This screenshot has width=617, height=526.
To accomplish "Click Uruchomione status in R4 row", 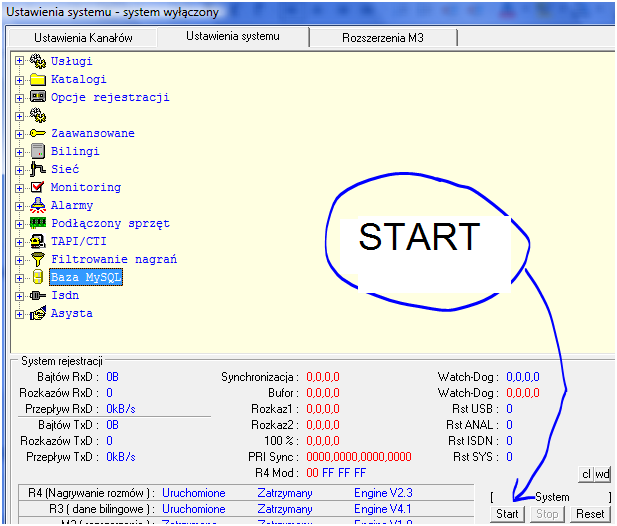I will tap(194, 493).
